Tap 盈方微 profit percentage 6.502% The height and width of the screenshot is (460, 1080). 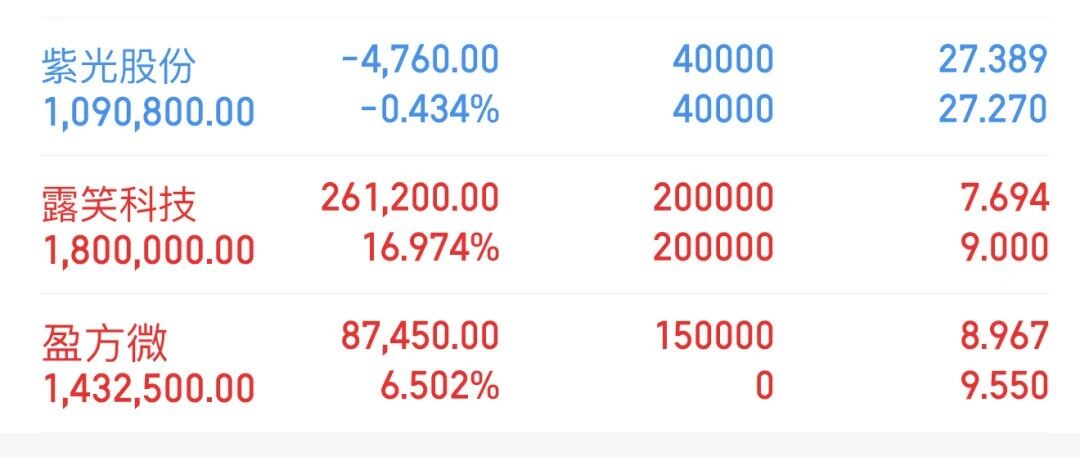pyautogui.click(x=440, y=387)
